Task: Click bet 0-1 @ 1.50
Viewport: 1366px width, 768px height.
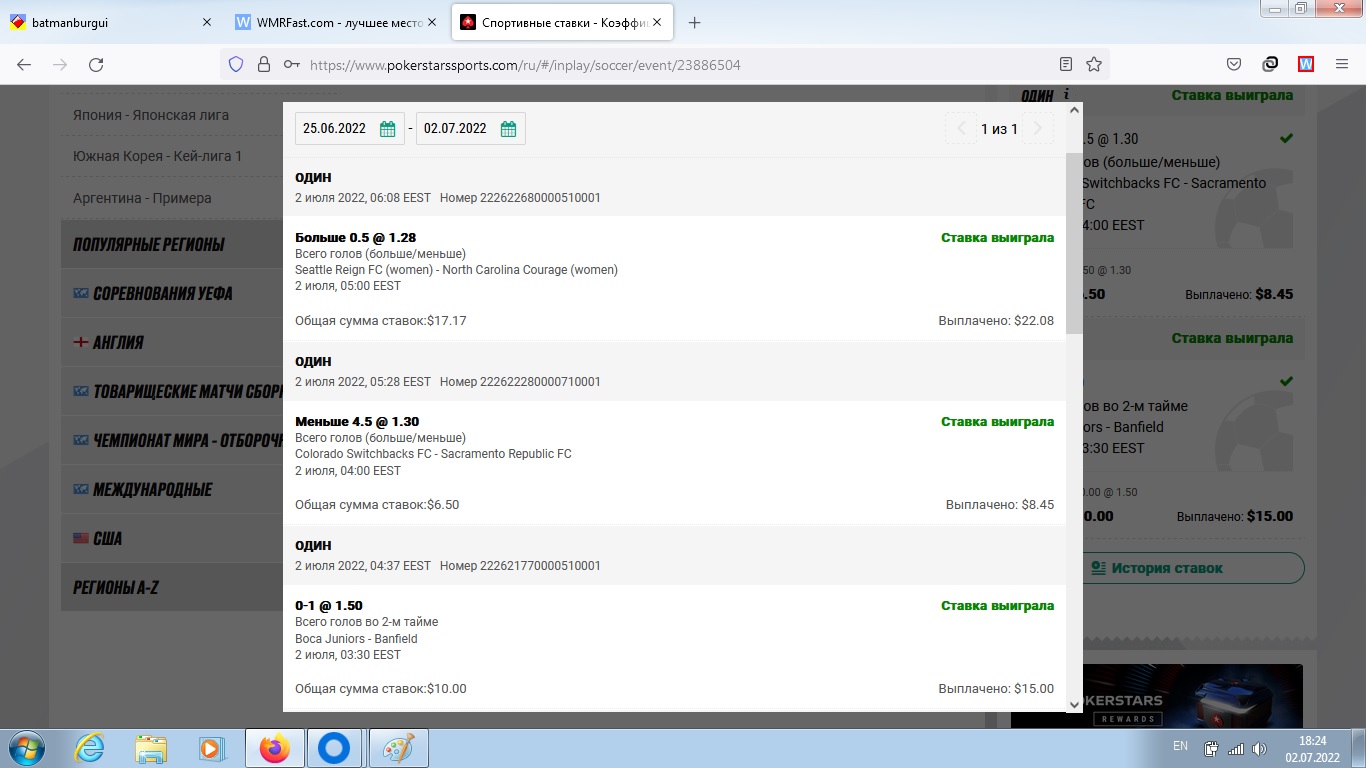Action: tap(329, 606)
